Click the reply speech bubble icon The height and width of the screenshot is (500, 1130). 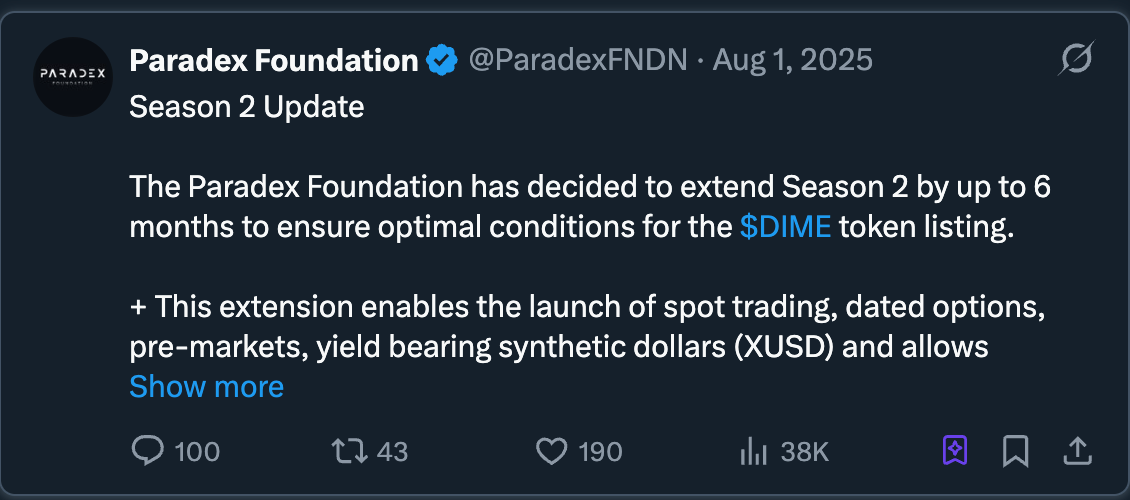pyautogui.click(x=147, y=452)
